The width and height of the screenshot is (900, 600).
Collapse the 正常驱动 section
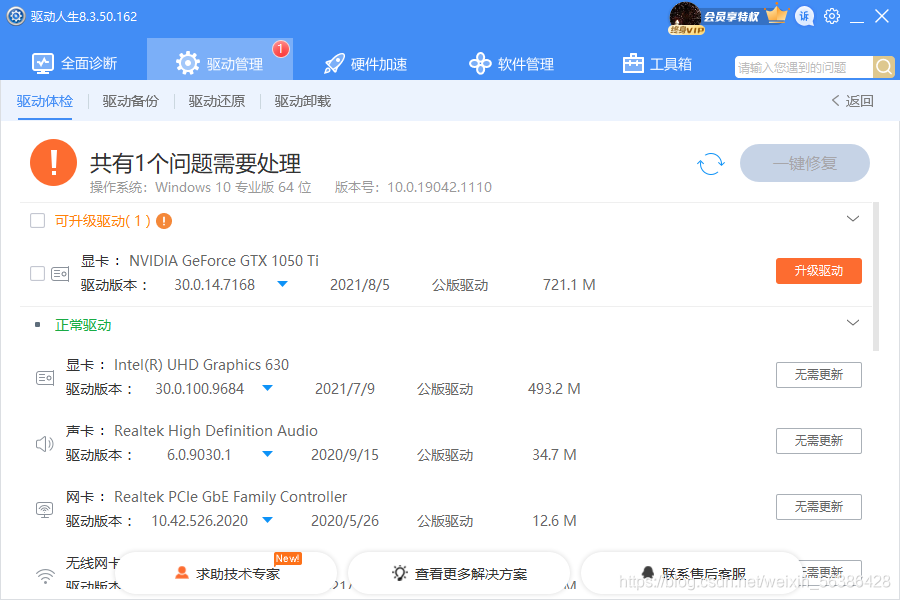pyautogui.click(x=853, y=323)
